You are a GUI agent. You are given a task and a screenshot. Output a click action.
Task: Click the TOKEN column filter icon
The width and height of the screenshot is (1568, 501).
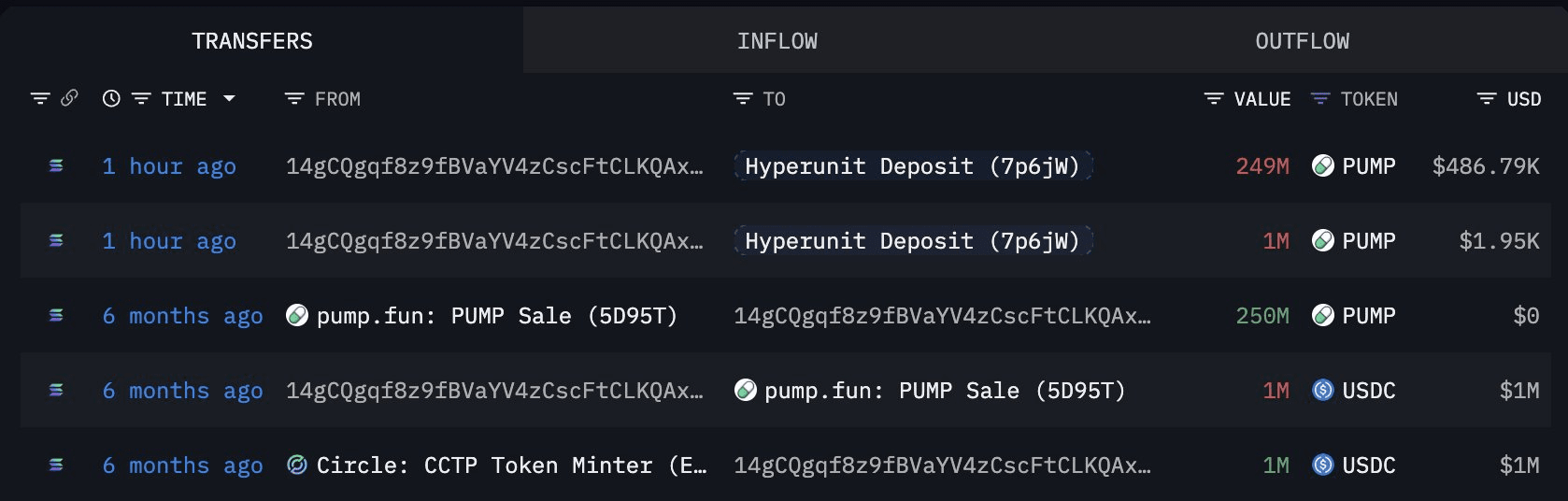(x=1320, y=98)
